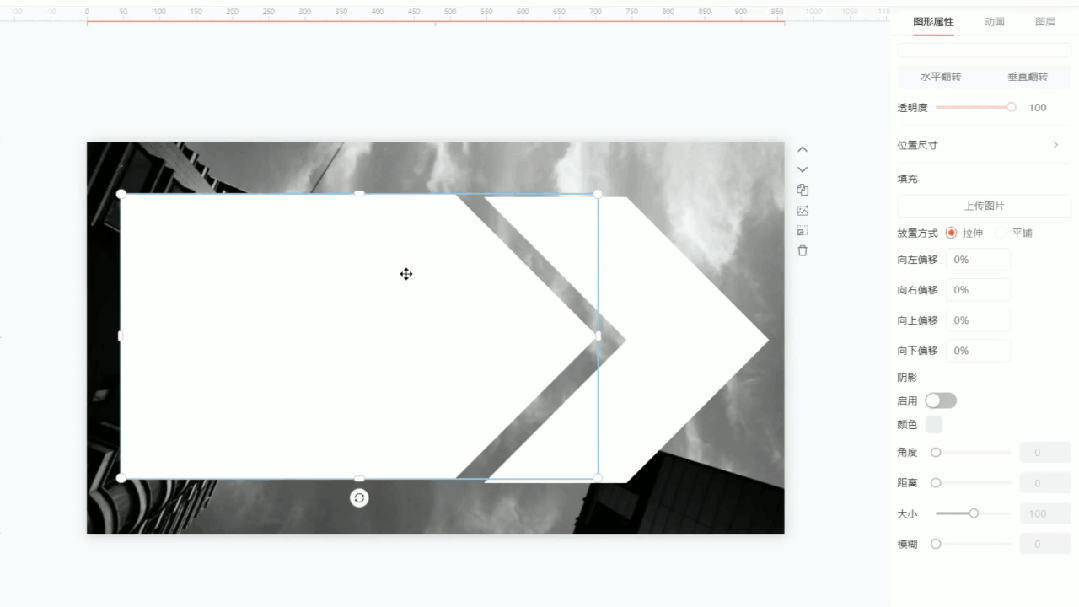Click the move-layer-down chevron icon
Image resolution: width=1079 pixels, height=607 pixels.
802,170
